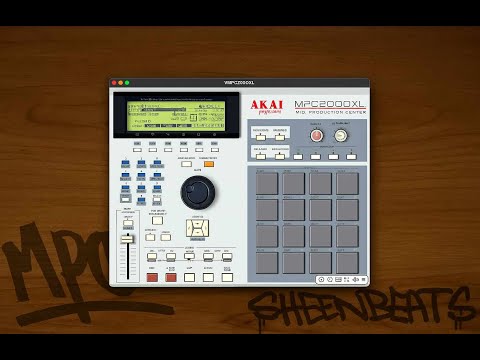Image resolution: width=480 pixels, height=360 pixels.
Task: Click the GO TO locate button
Action: pos(189,256)
